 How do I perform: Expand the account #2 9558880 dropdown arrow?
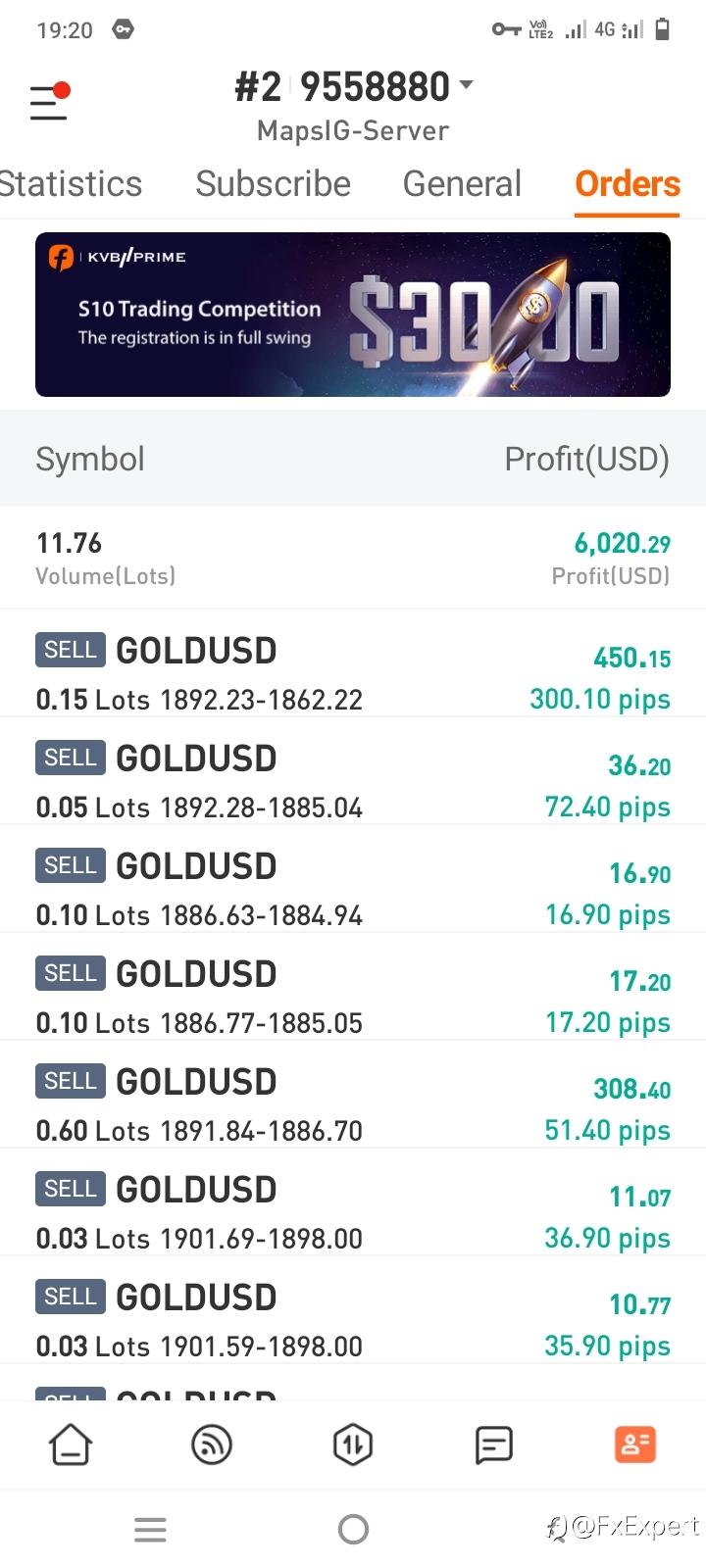point(467,85)
